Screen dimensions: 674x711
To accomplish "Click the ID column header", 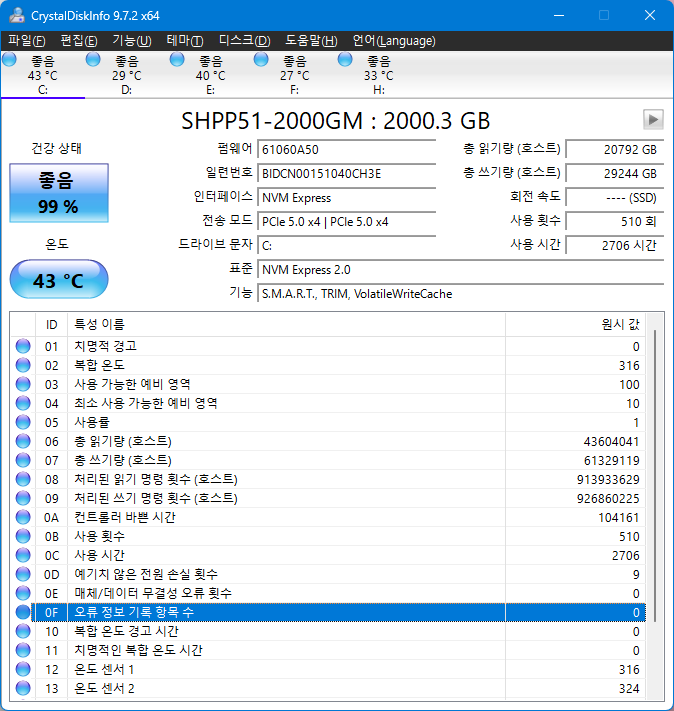I will [51, 325].
